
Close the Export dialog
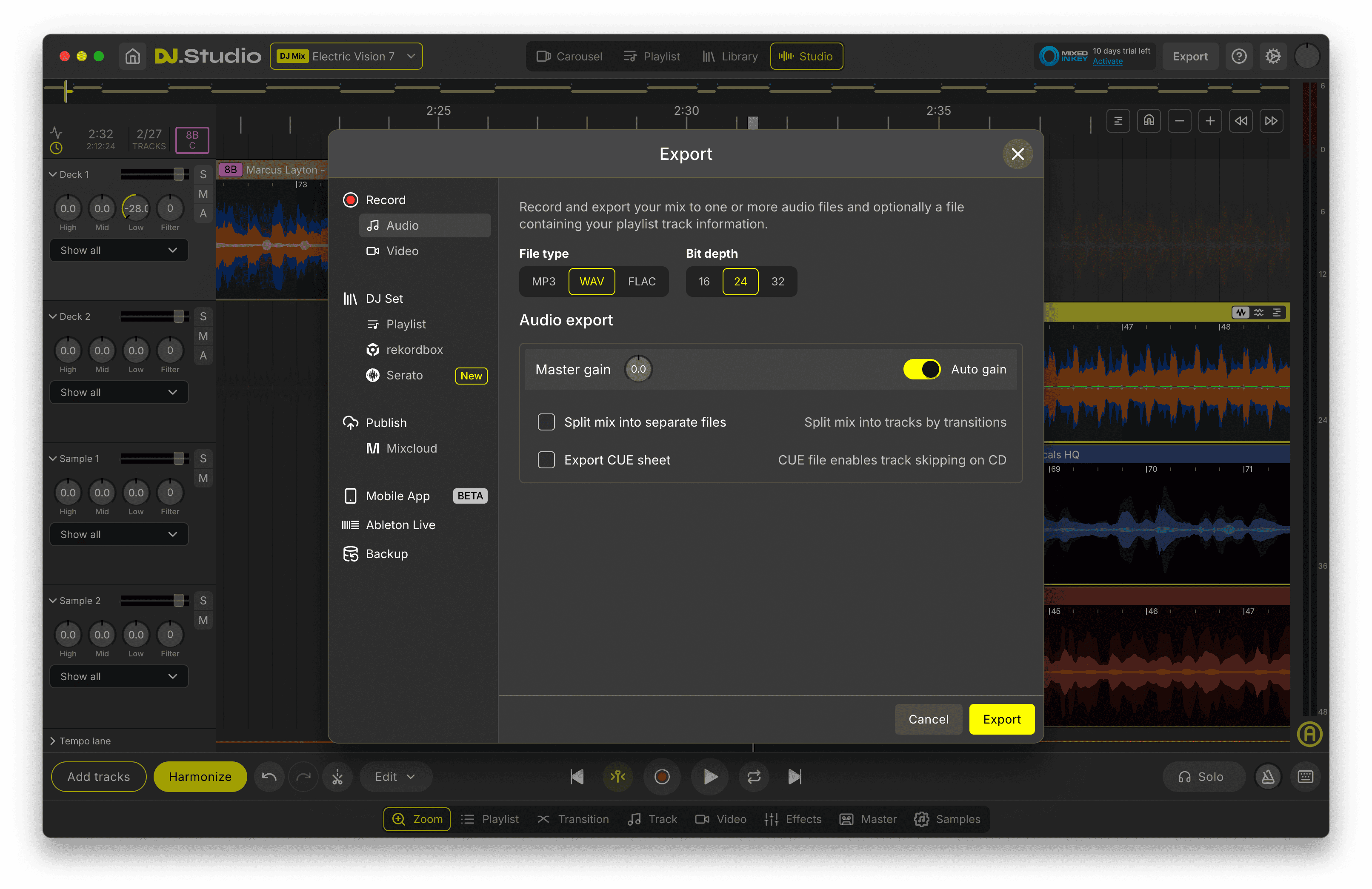tap(1018, 154)
